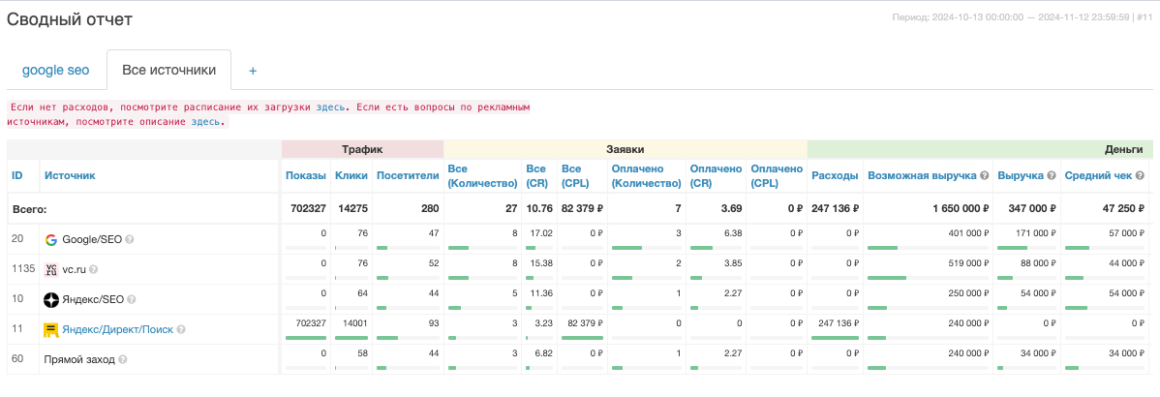Select the Яндекс/SEO source name
Viewport: 1160px width, 397px height.
click(93, 300)
